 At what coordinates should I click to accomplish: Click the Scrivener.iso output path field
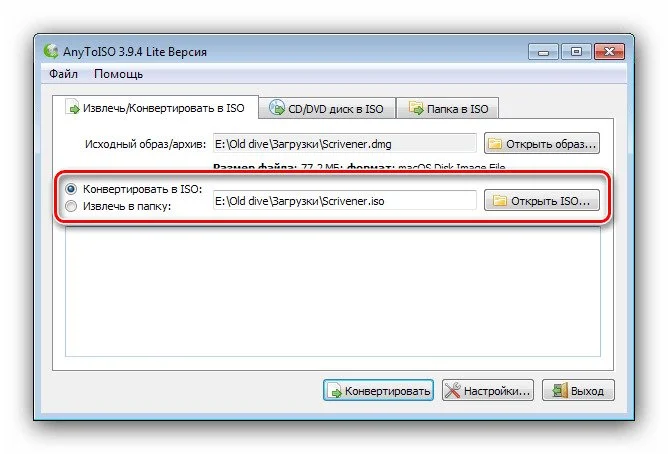coord(344,201)
